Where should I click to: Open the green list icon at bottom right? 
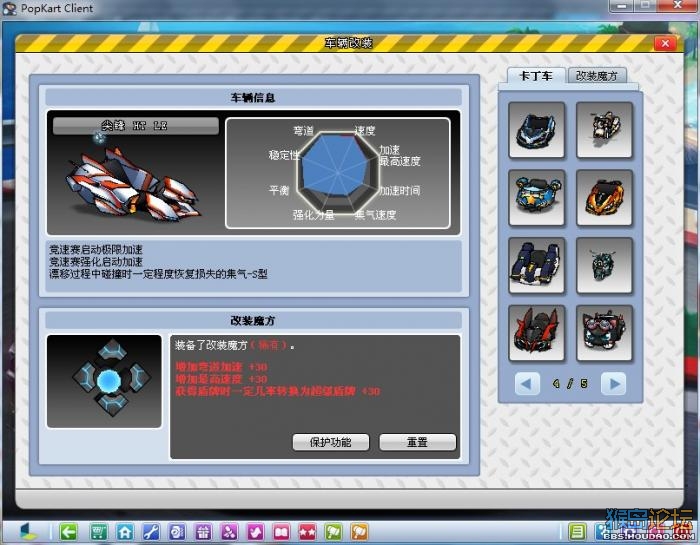(577, 532)
